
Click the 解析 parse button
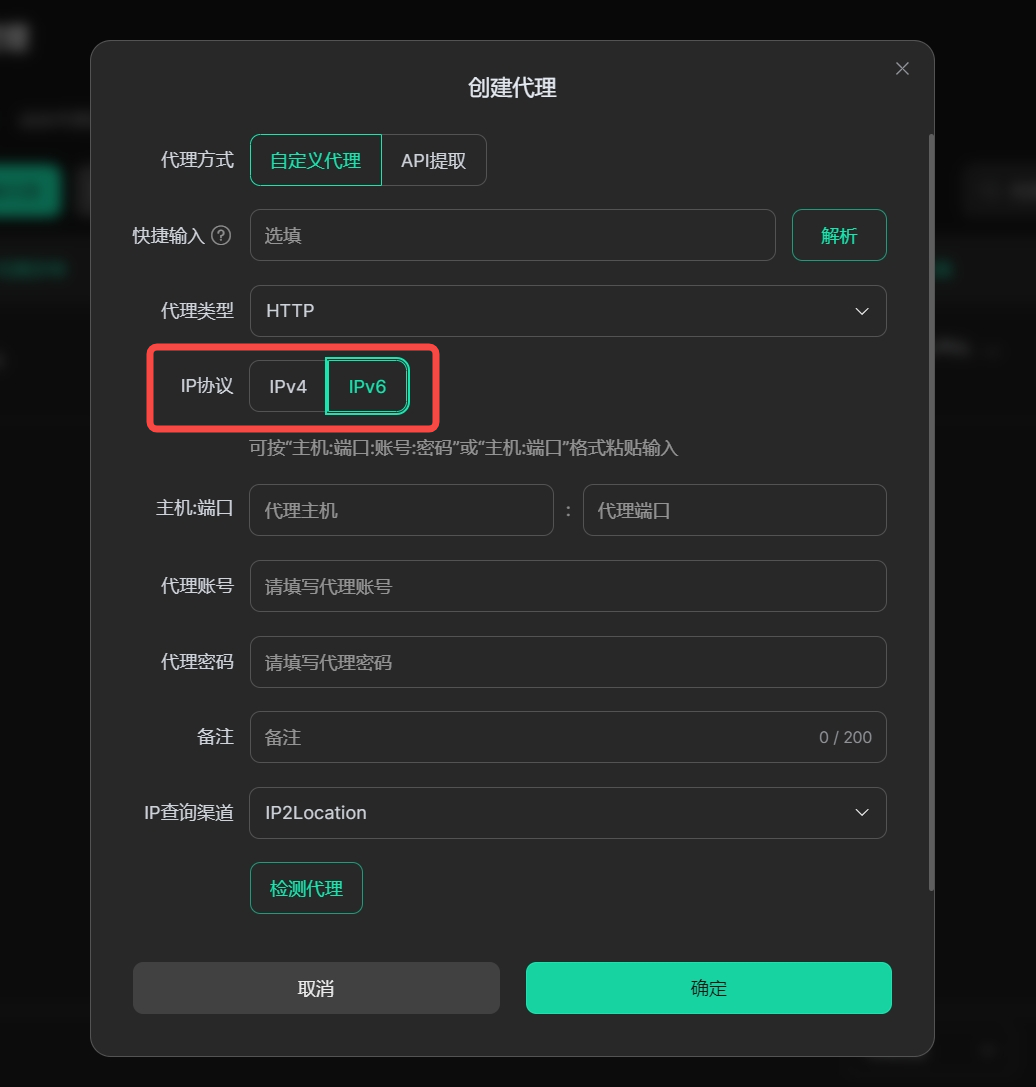[x=839, y=235]
